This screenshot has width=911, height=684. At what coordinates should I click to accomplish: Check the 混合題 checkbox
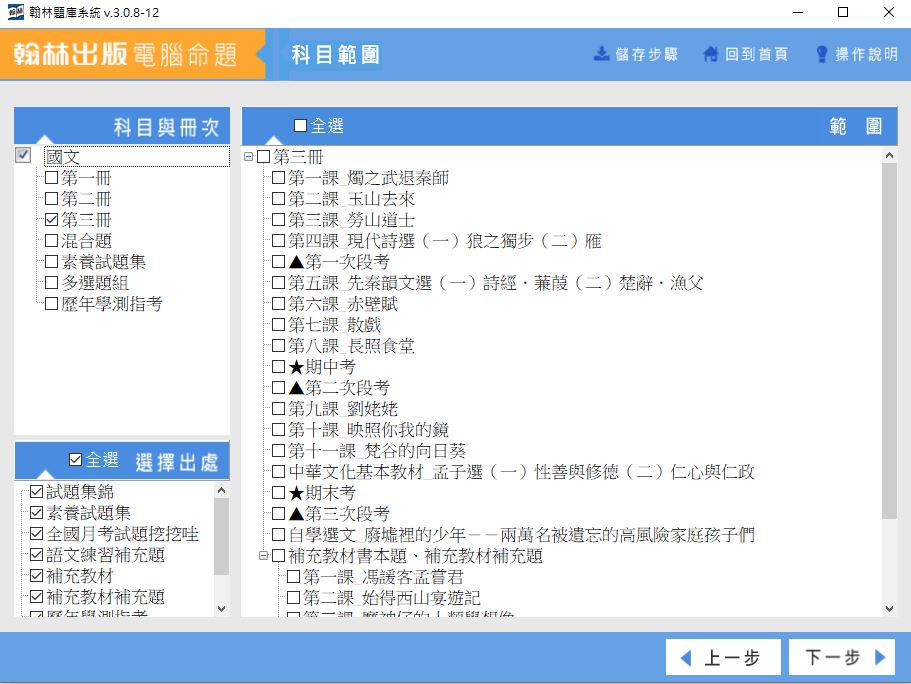[x=51, y=240]
